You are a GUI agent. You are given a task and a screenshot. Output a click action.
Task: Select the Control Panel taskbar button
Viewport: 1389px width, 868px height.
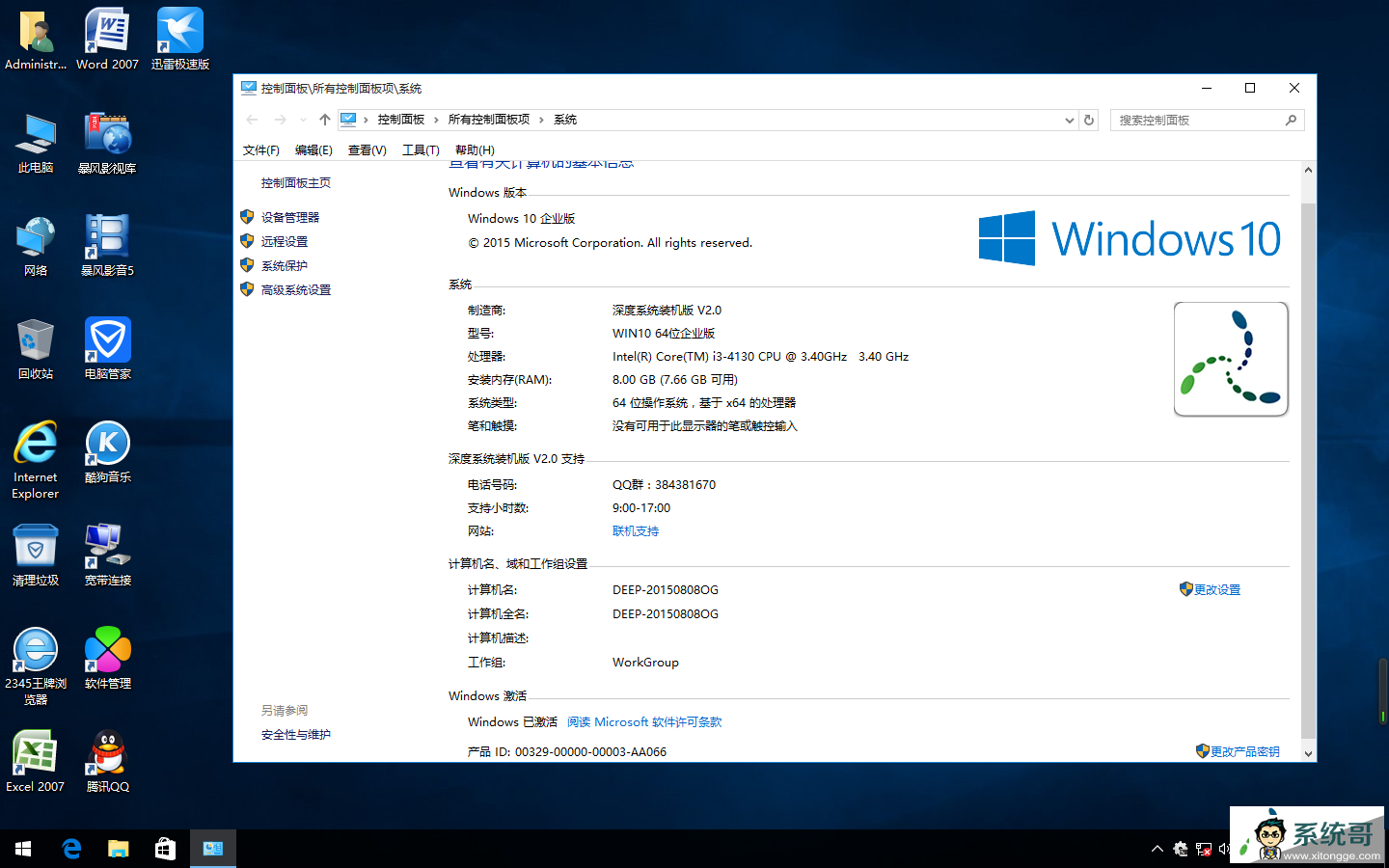pos(213,849)
